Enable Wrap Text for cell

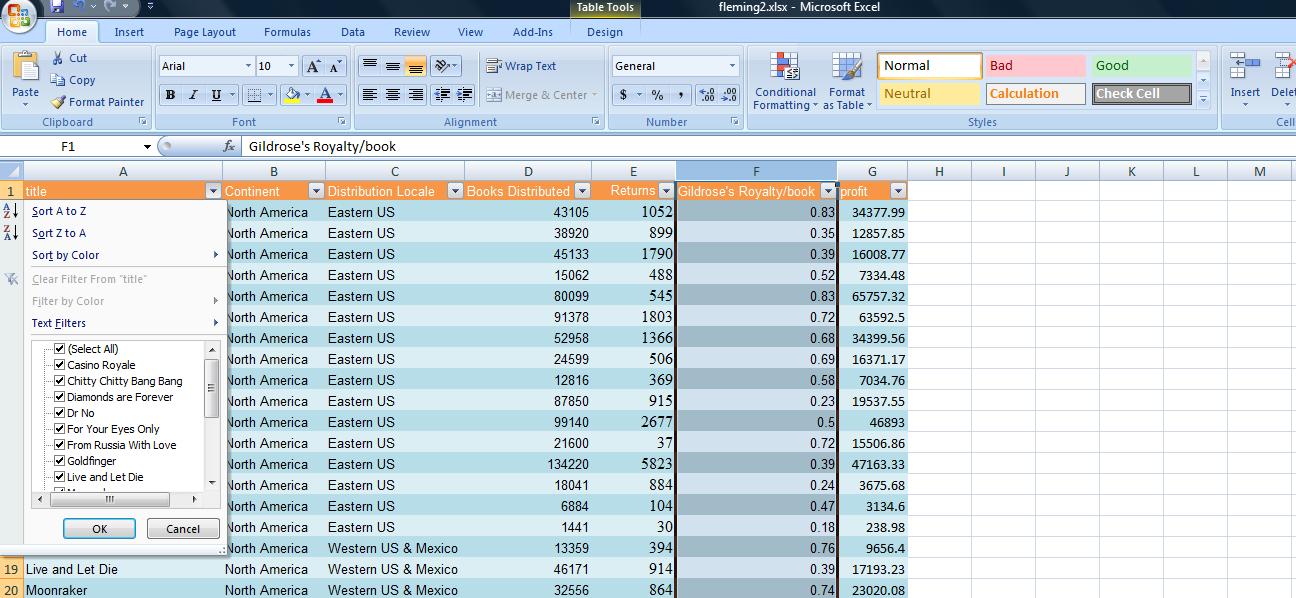coord(521,66)
